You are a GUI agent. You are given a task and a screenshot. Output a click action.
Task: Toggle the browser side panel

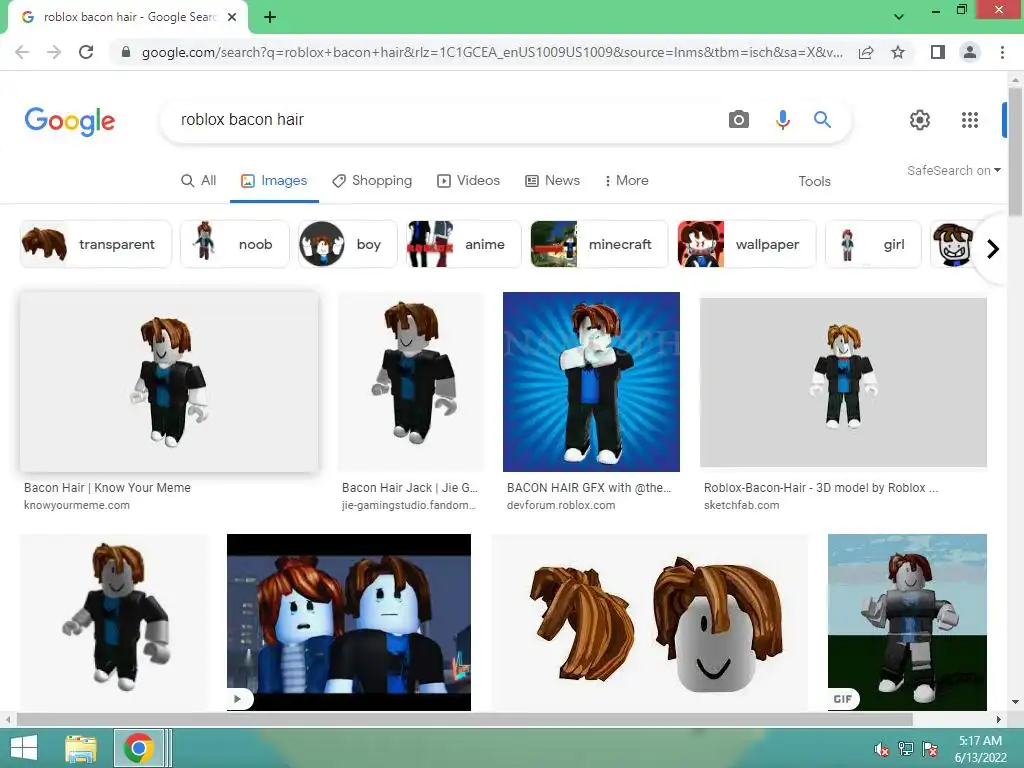click(x=938, y=52)
